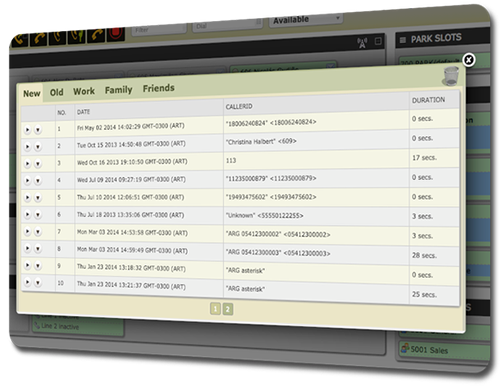Open the Family voicemail folder tab
Image resolution: width=500 pixels, height=391 pixels.
119,90
